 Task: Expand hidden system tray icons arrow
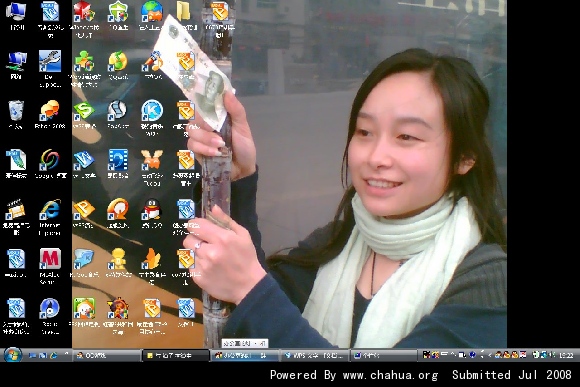pos(489,355)
